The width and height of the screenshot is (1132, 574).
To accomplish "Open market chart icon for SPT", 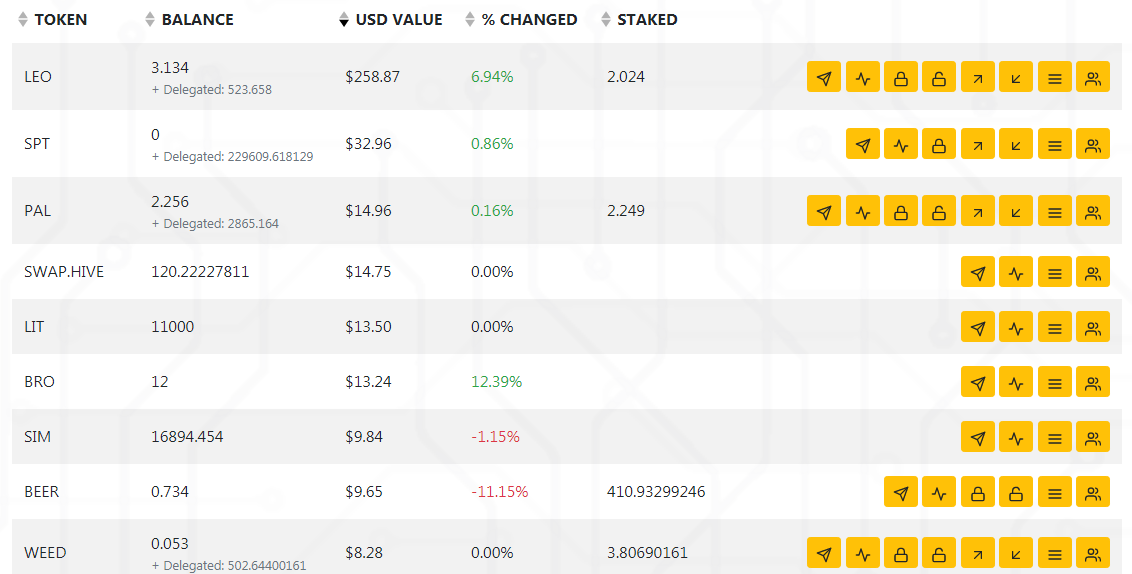I will (901, 144).
